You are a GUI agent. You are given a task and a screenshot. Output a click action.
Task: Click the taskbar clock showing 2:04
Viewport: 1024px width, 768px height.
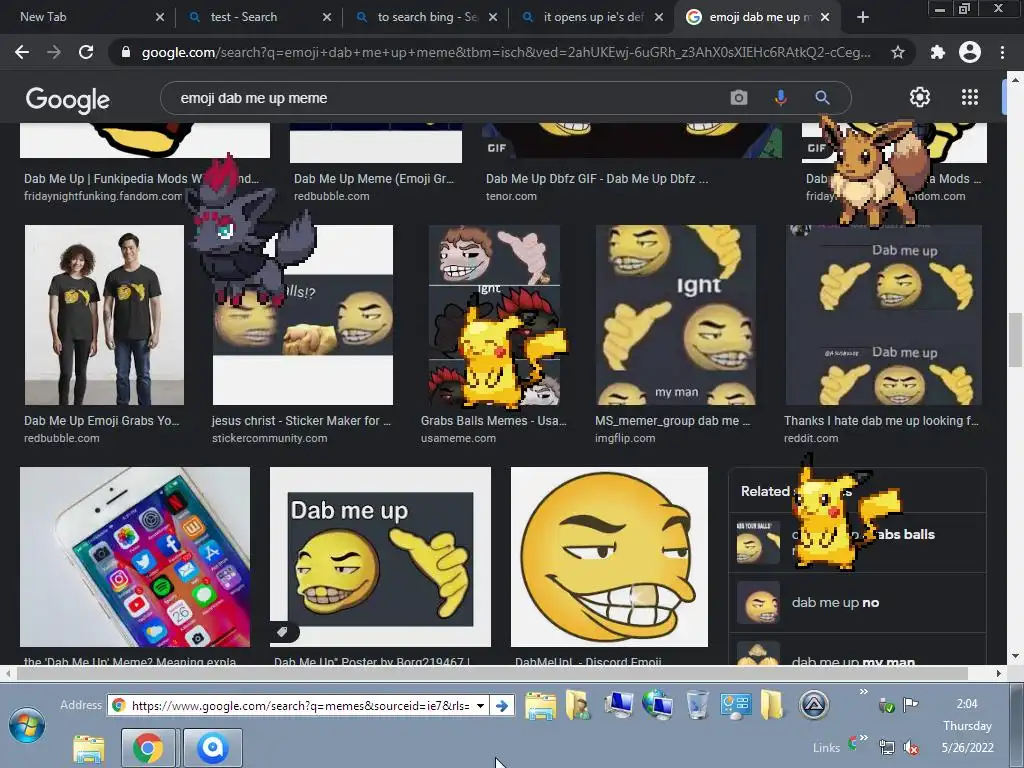coord(967,703)
